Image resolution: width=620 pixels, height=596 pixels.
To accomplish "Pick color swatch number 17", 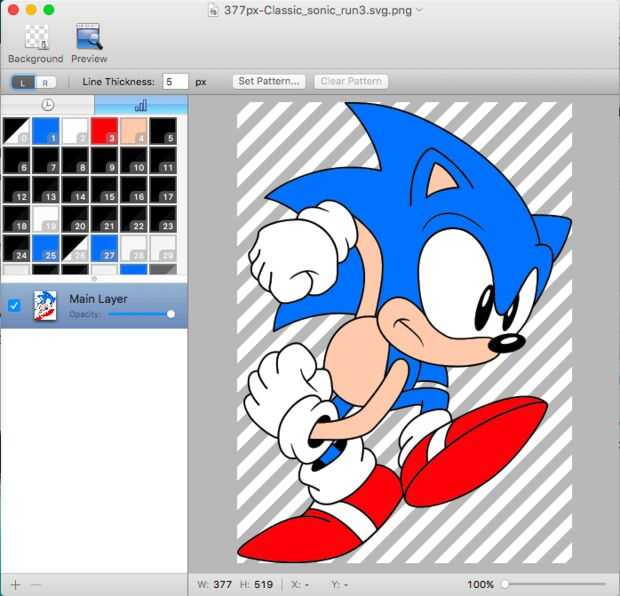I will click(x=163, y=189).
